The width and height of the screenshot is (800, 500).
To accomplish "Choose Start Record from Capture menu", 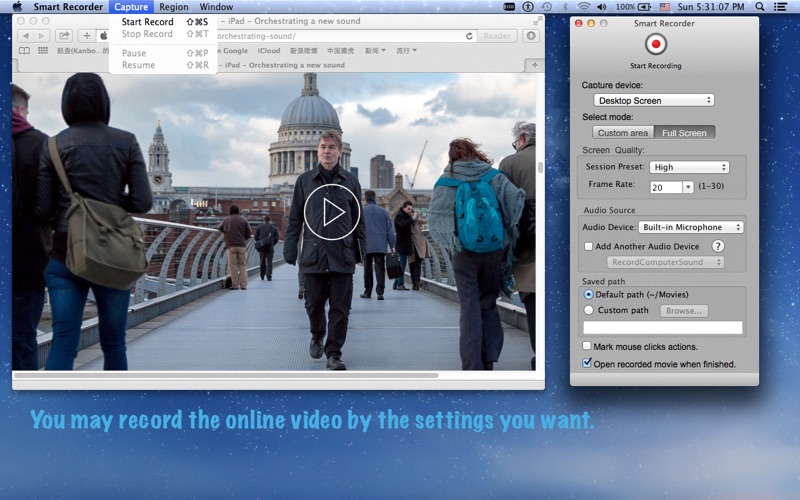I will tap(147, 22).
